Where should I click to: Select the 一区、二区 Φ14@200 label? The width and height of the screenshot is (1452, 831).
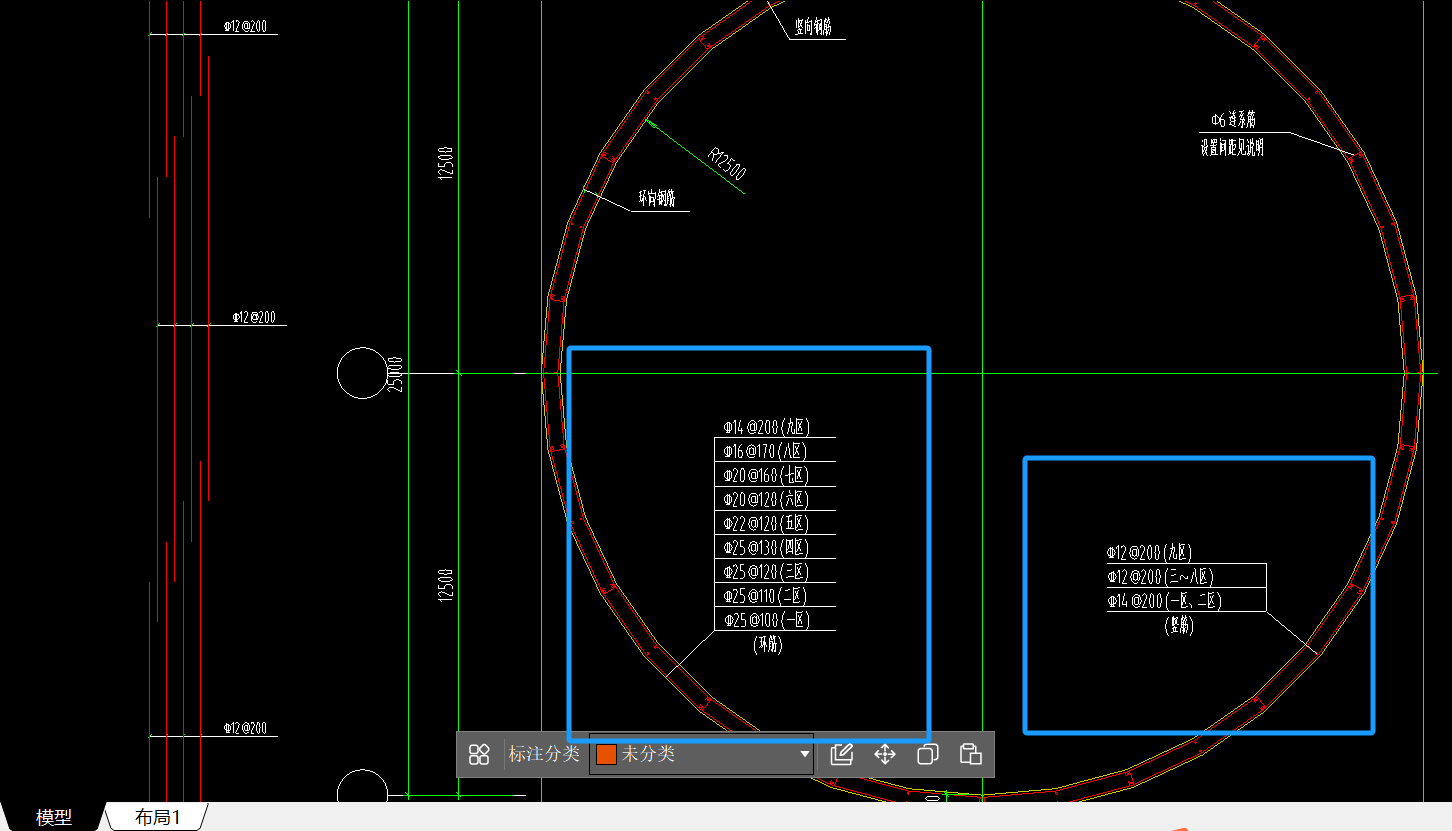click(1165, 601)
